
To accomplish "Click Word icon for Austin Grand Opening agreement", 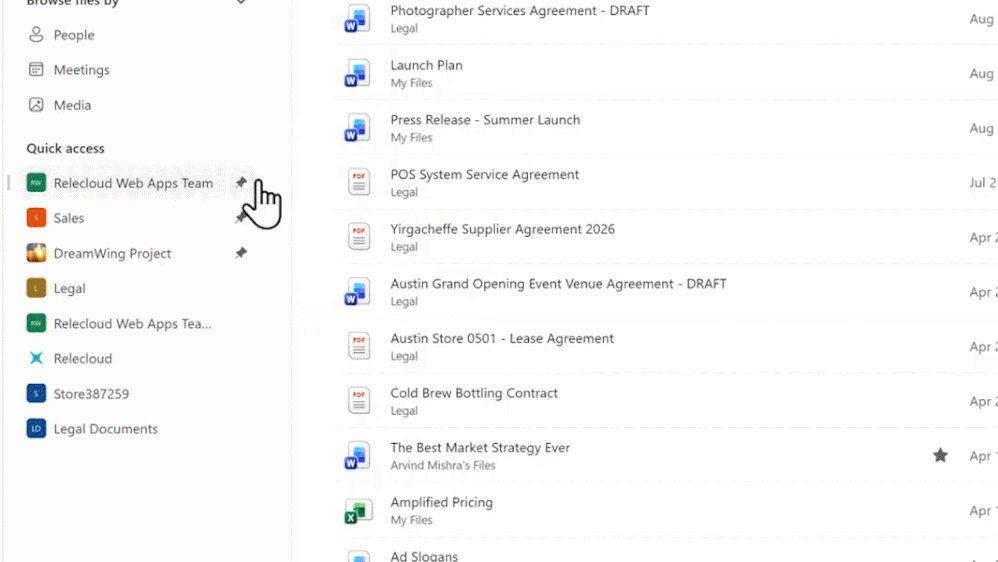I will click(x=358, y=292).
